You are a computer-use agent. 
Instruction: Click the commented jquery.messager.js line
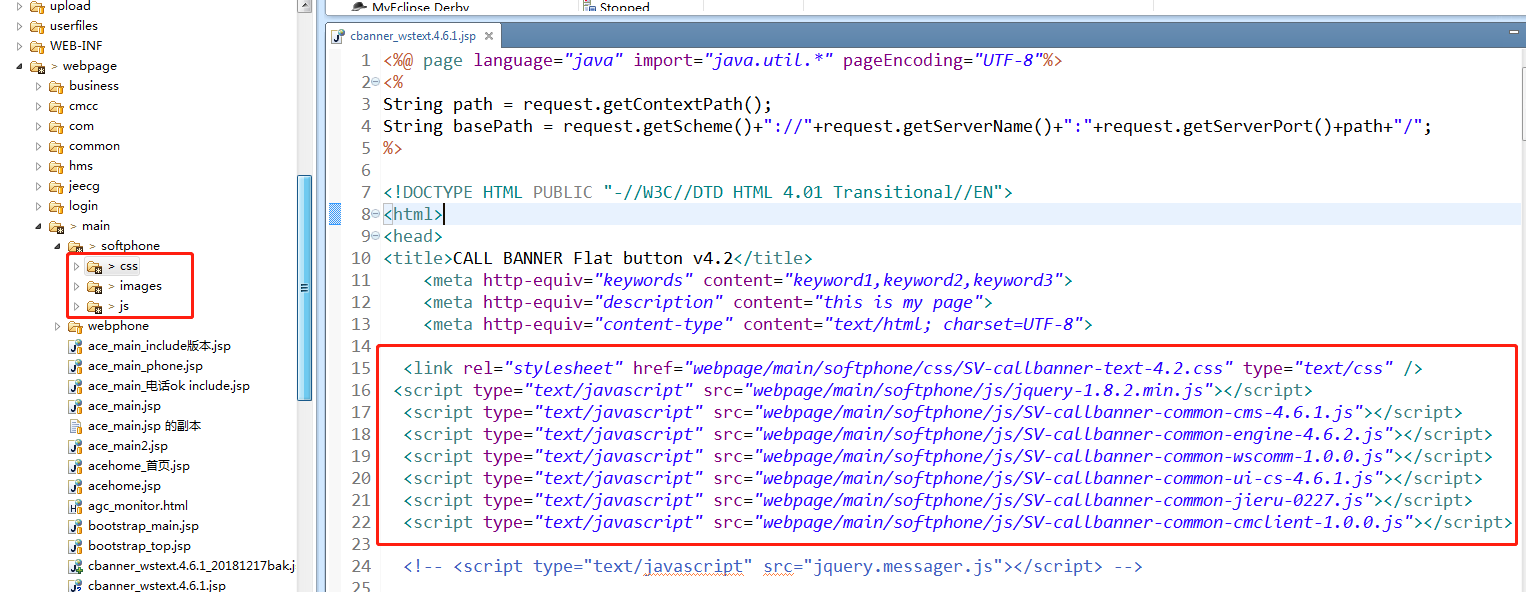point(773,567)
